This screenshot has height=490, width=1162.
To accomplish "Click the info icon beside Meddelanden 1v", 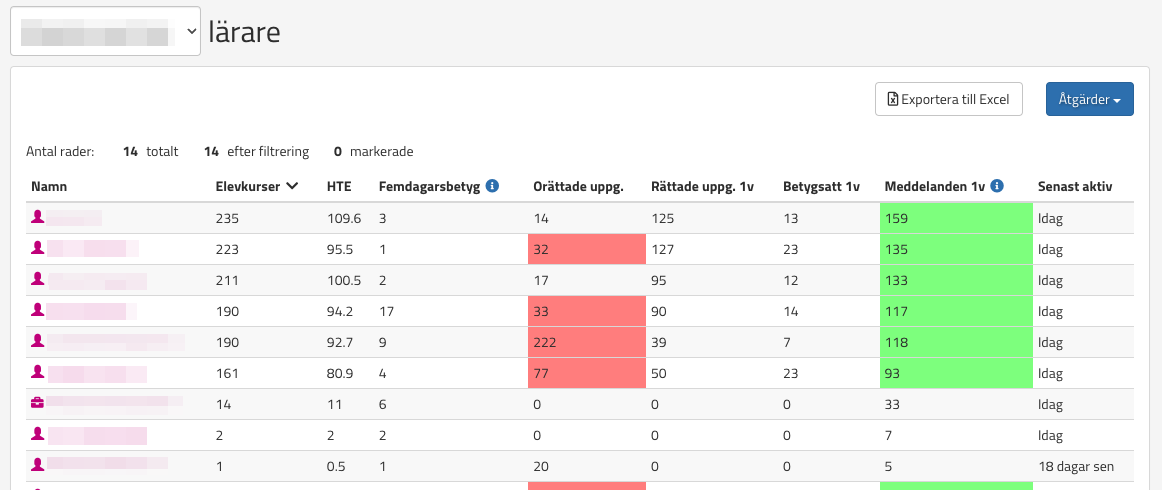I will coord(997,186).
